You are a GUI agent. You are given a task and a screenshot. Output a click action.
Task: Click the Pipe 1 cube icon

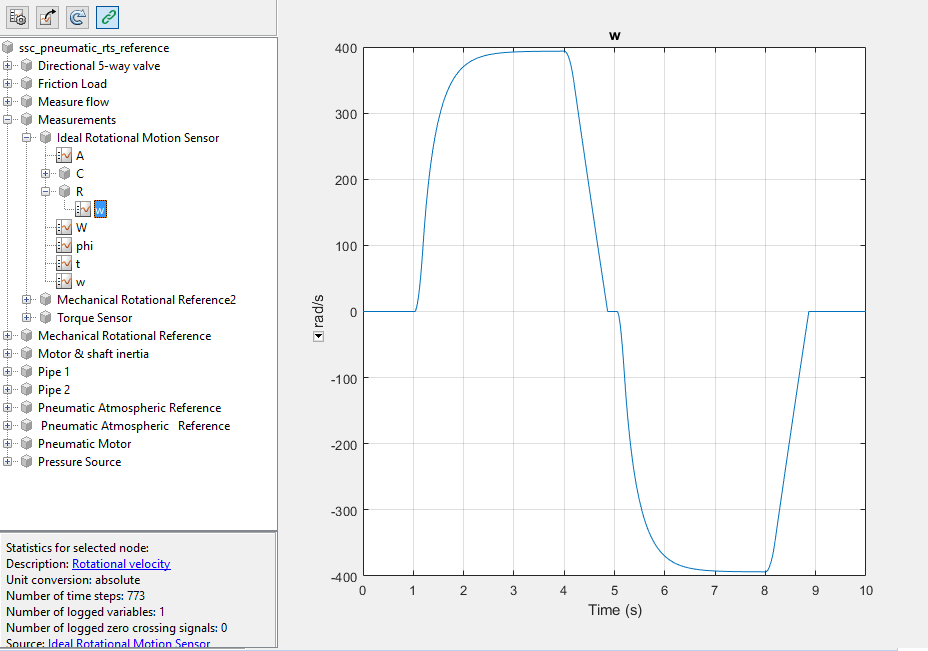click(27, 372)
